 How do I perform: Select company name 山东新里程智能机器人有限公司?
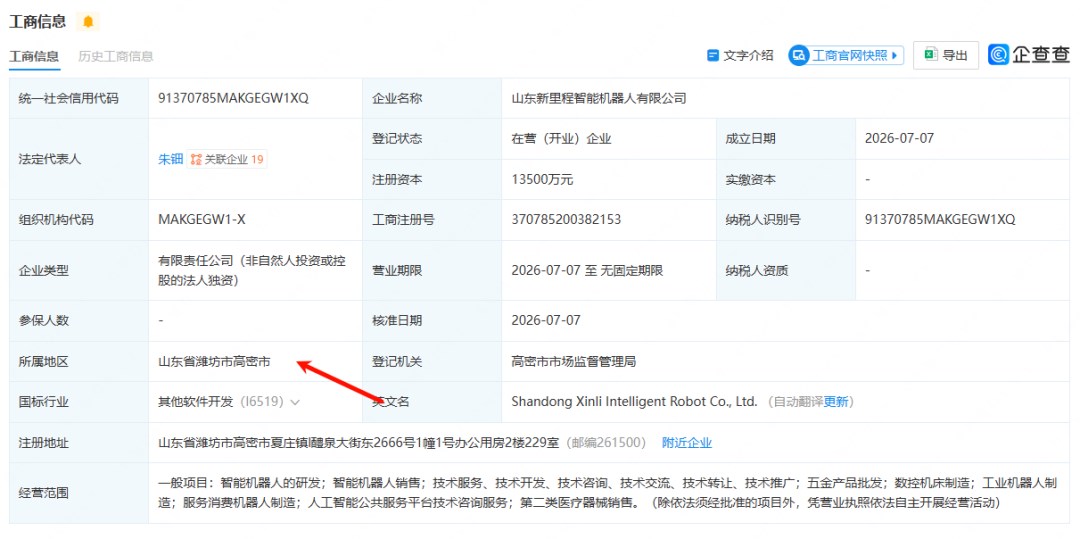[599, 98]
